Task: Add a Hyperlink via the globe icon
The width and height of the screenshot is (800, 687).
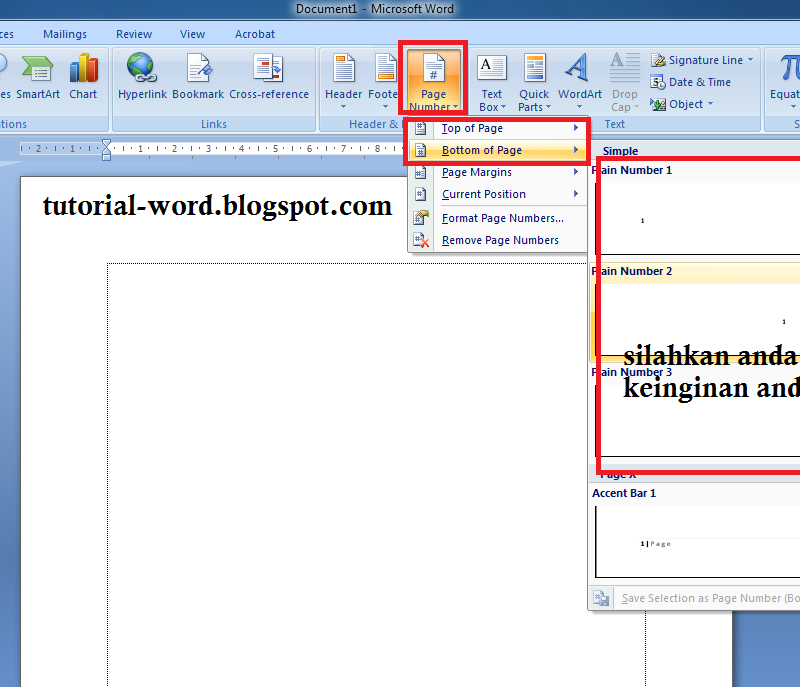Action: coord(142,78)
